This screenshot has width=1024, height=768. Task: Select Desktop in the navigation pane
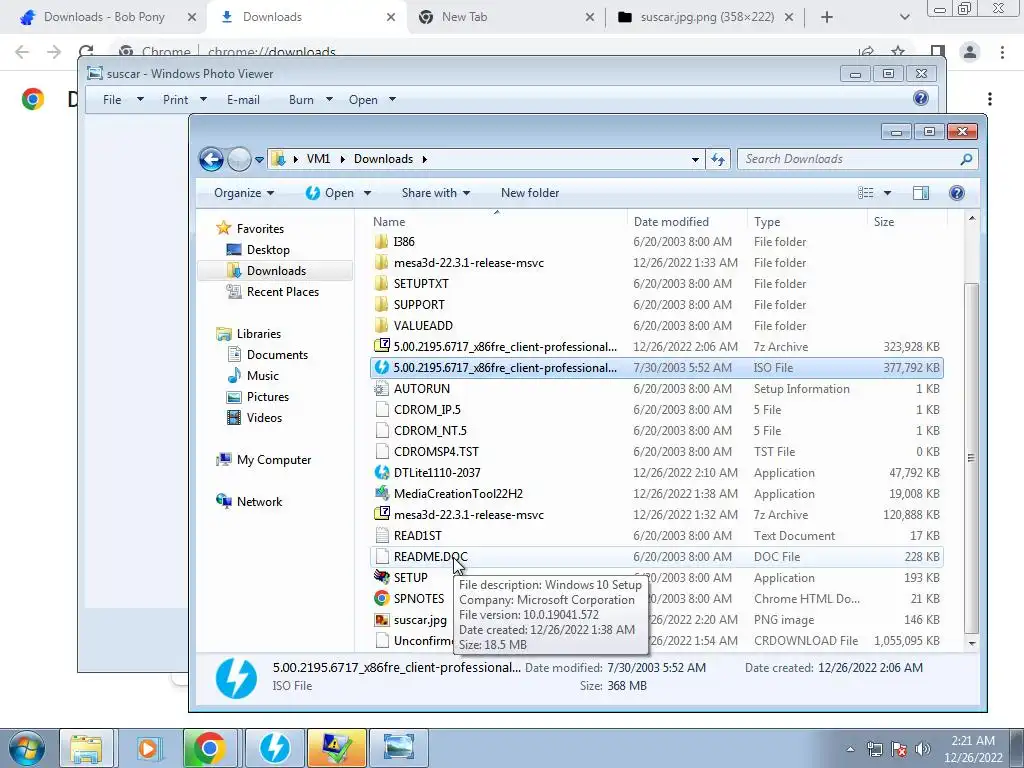click(268, 249)
